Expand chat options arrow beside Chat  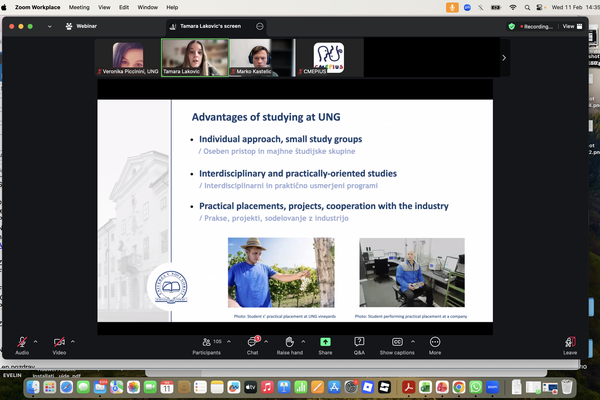(266, 341)
